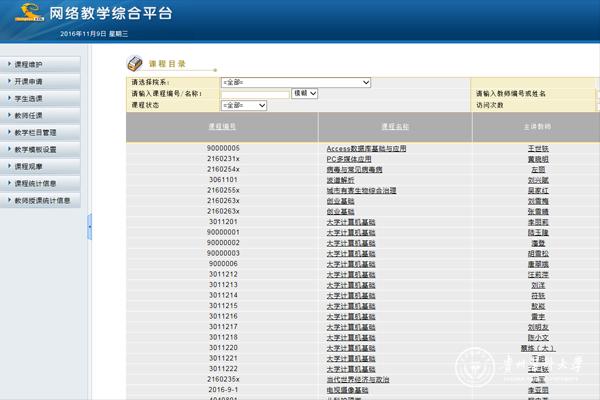Click the course number/name input field
Viewport: 600px width, 400px height.
(255, 94)
